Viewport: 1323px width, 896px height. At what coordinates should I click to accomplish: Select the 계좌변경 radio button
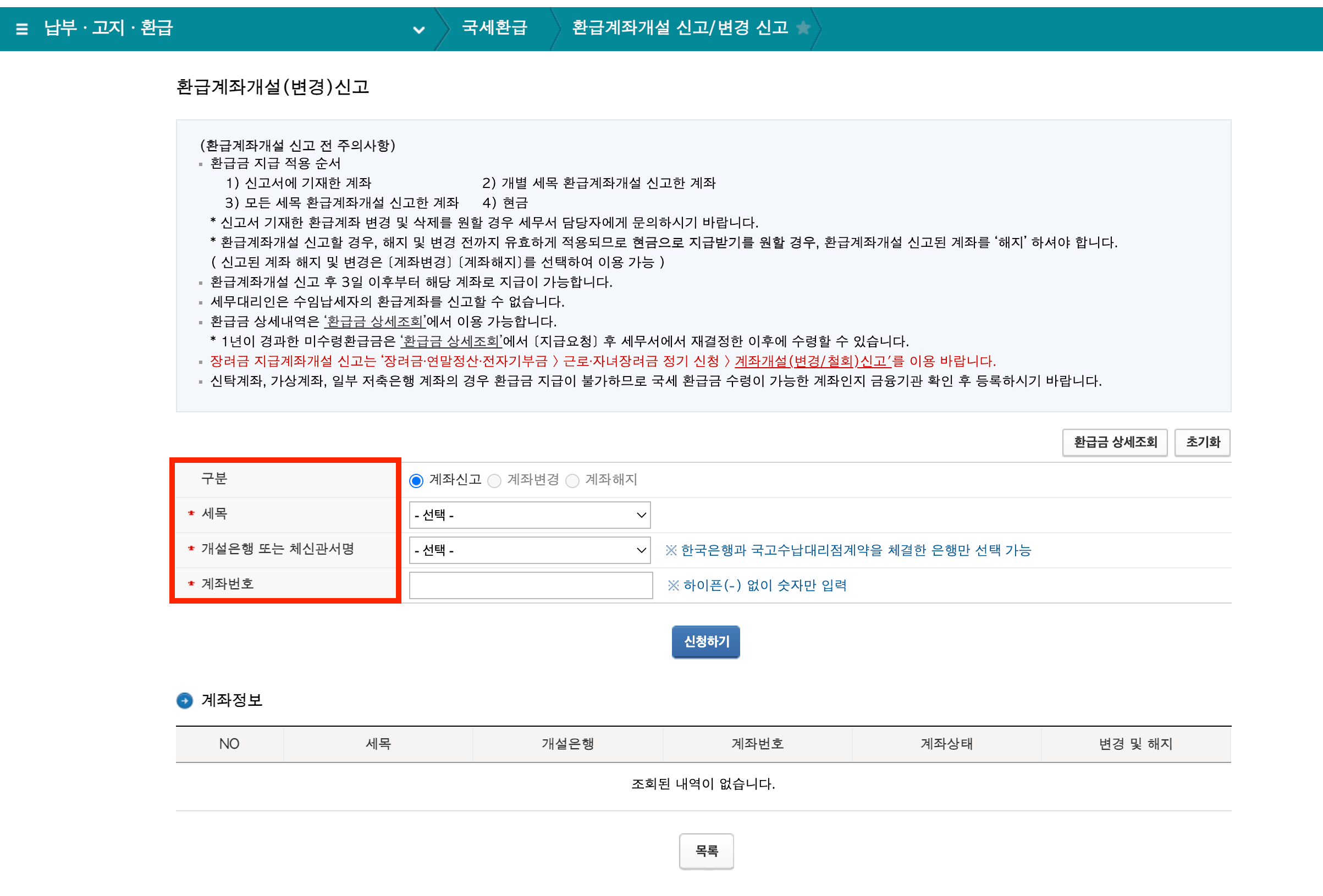tap(494, 480)
